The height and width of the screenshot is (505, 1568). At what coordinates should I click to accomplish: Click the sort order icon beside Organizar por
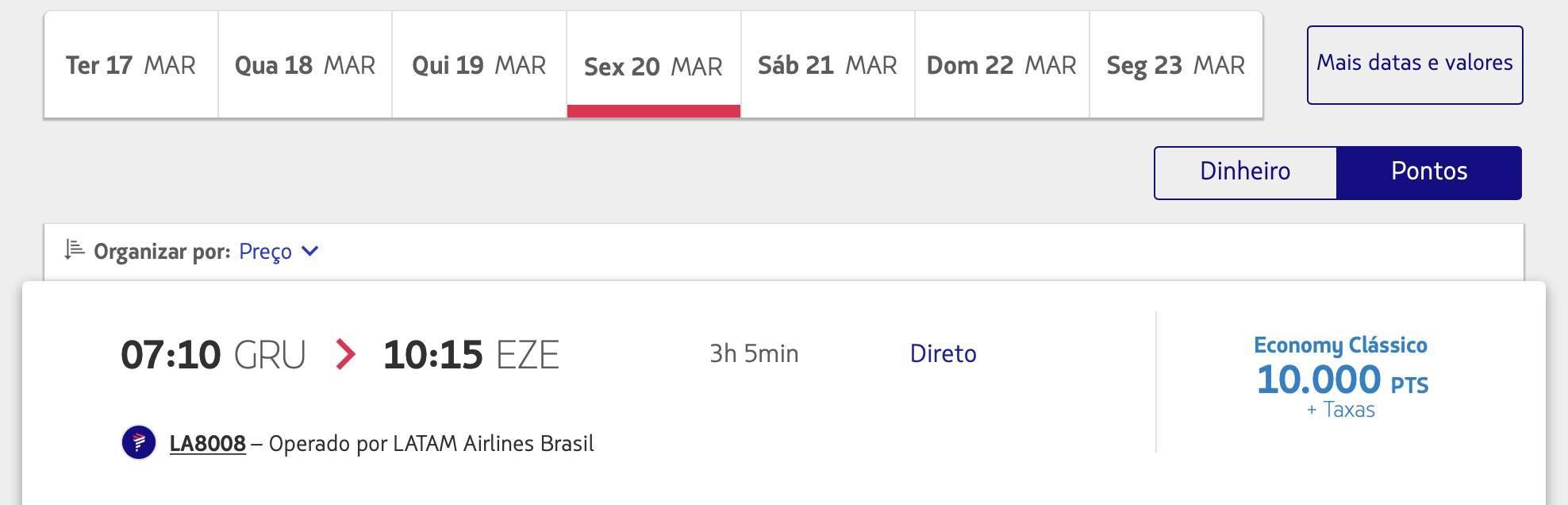74,250
